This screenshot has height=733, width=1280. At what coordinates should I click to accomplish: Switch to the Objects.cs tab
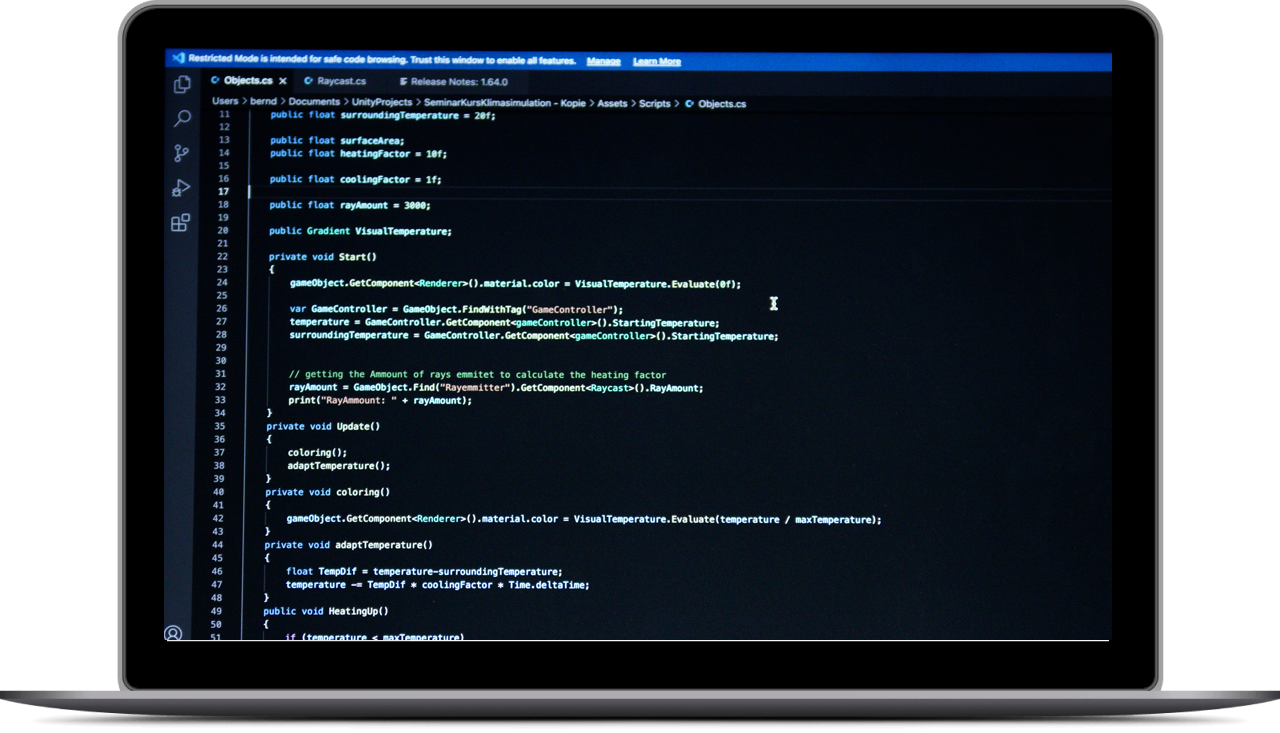(247, 81)
